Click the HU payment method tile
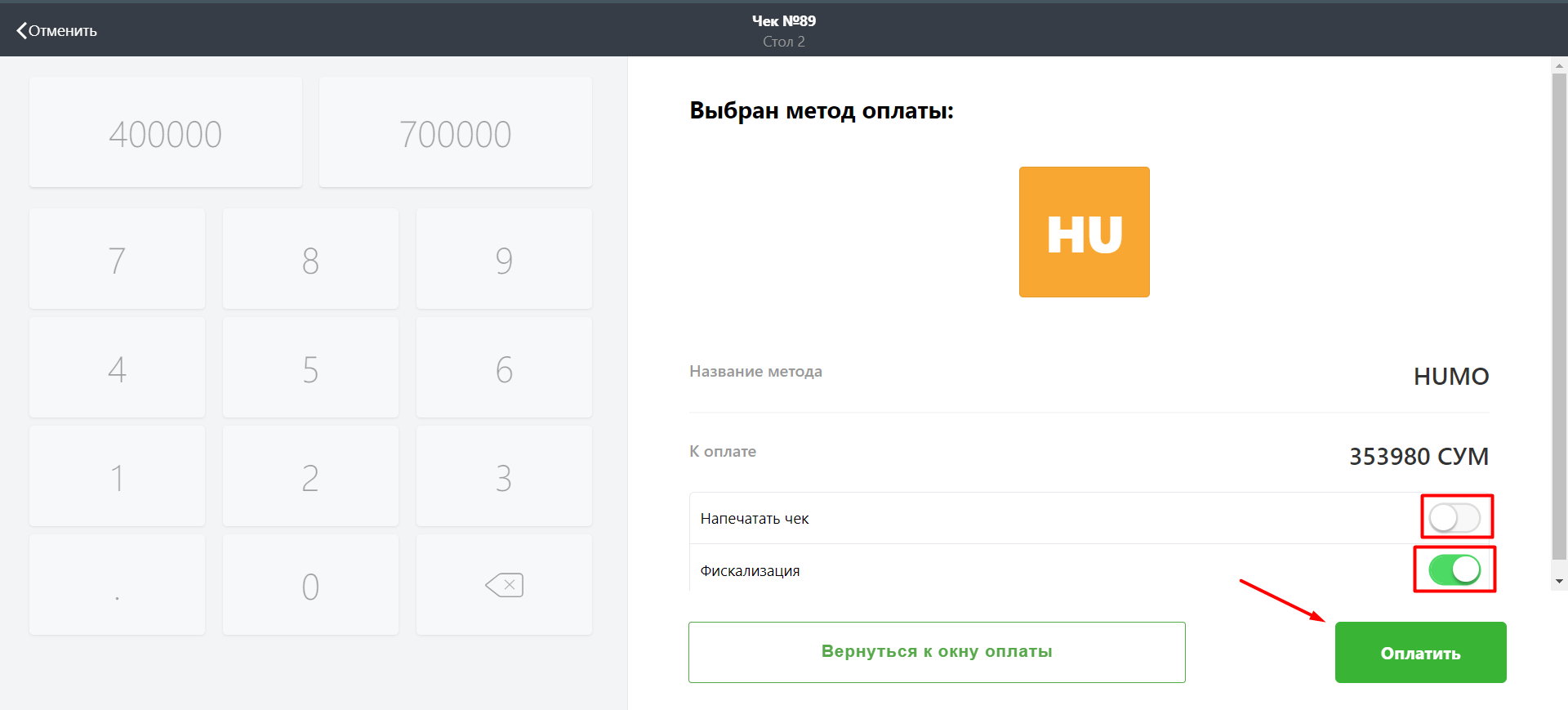The width and height of the screenshot is (1568, 710). (1085, 232)
